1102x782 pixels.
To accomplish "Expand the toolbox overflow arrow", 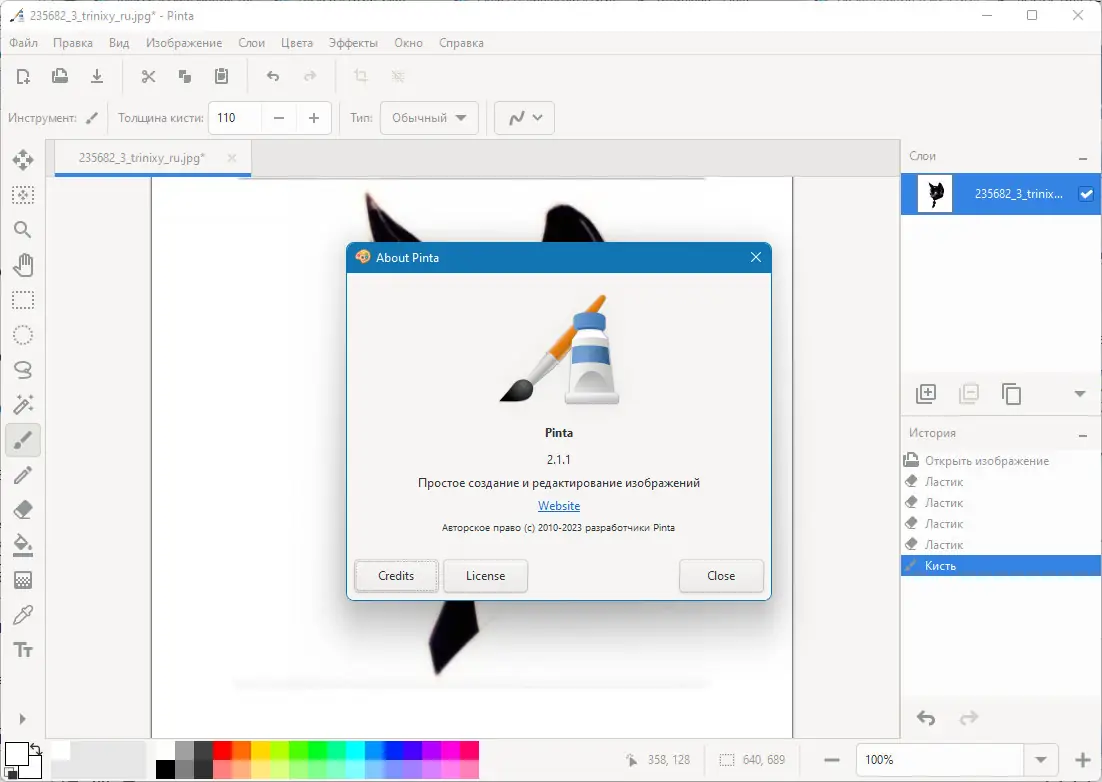I will click(x=22, y=719).
